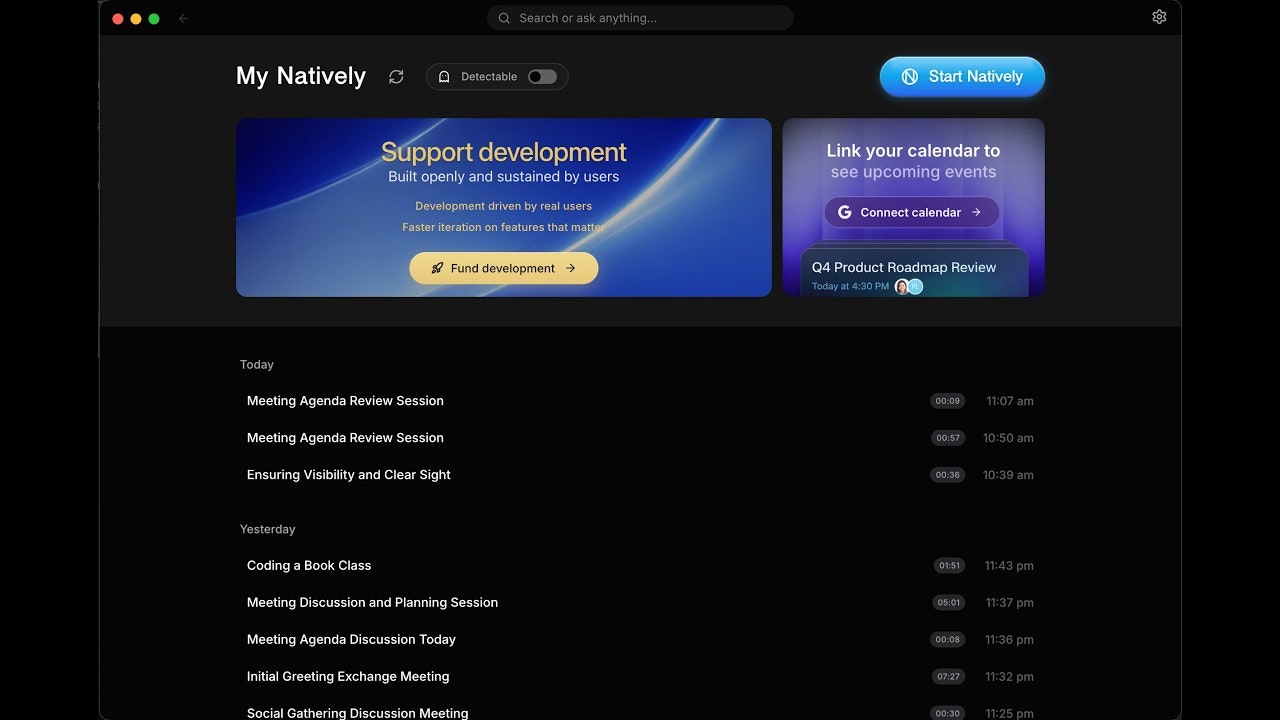Click the refresh icon beside My Natively
Viewport: 1280px width, 720px height.
396,77
